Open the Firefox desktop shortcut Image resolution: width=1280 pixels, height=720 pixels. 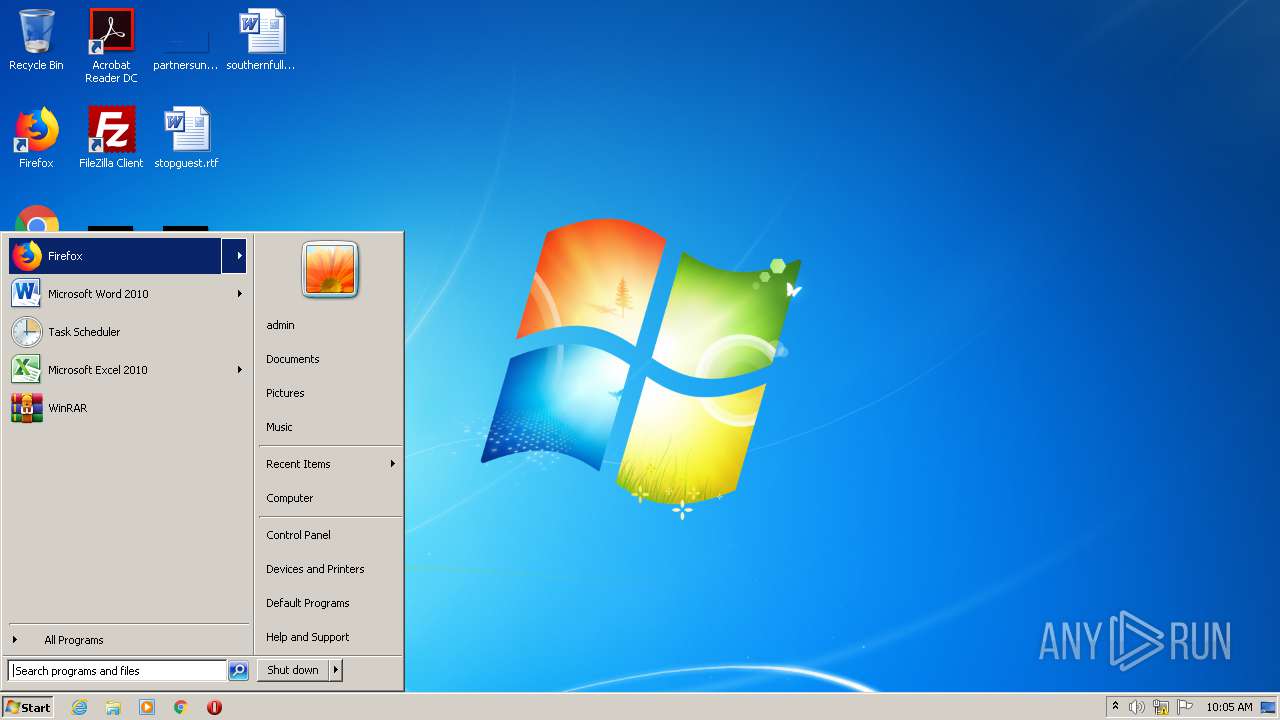tap(36, 138)
